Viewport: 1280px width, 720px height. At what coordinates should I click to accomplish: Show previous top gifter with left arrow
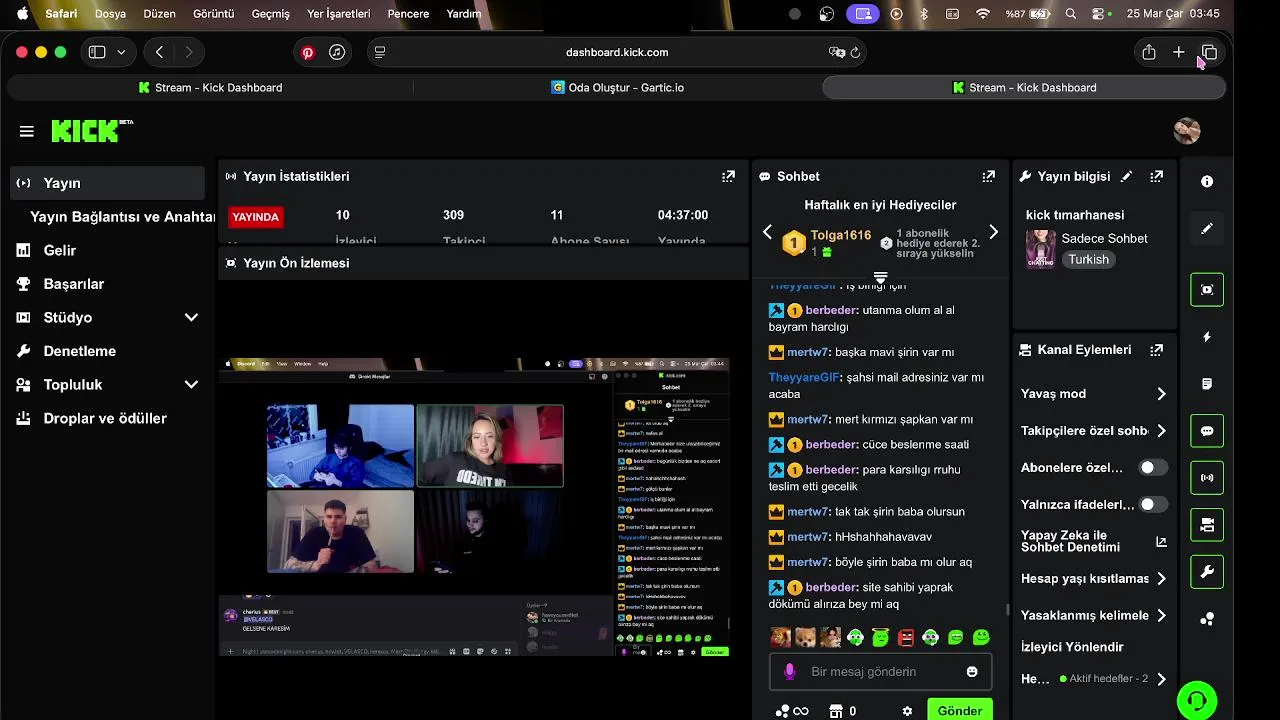(767, 232)
